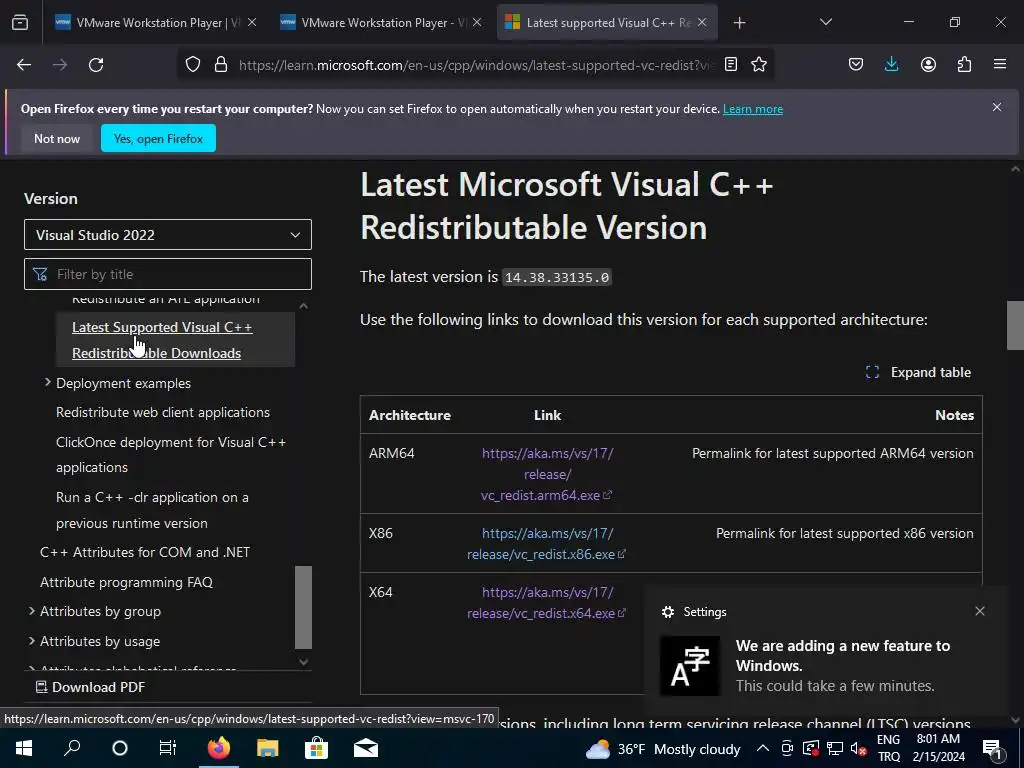Show site security padlock info
The width and height of the screenshot is (1024, 768).
coord(221,65)
